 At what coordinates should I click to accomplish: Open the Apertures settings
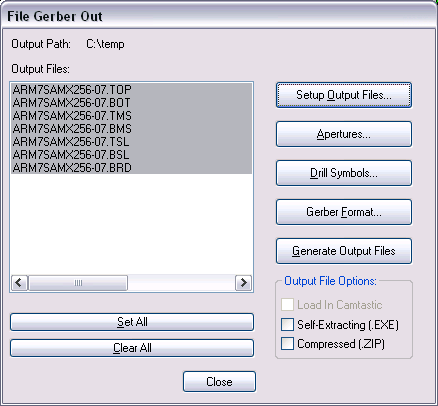[x=344, y=134]
